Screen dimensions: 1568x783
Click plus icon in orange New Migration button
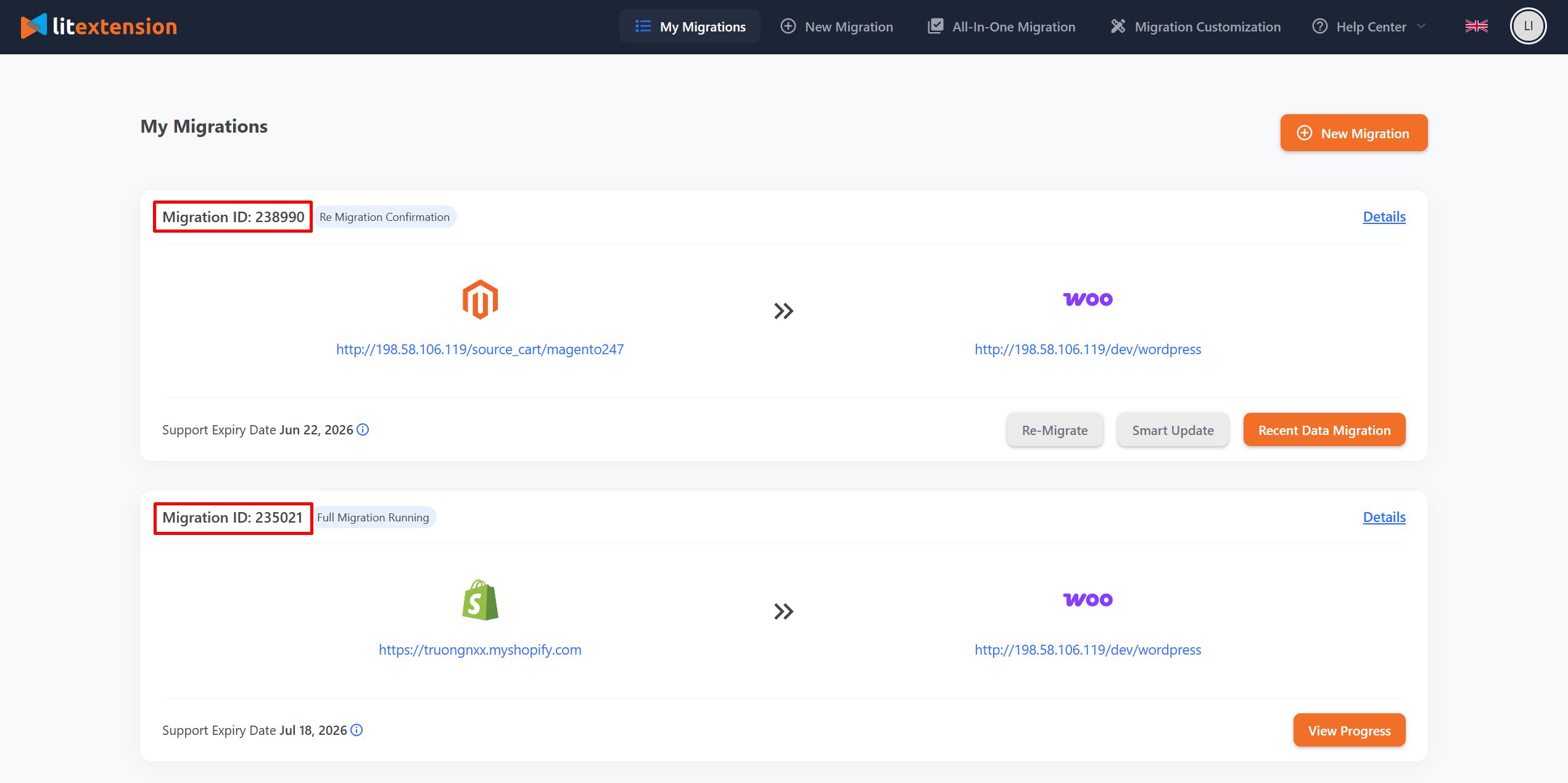coord(1305,133)
